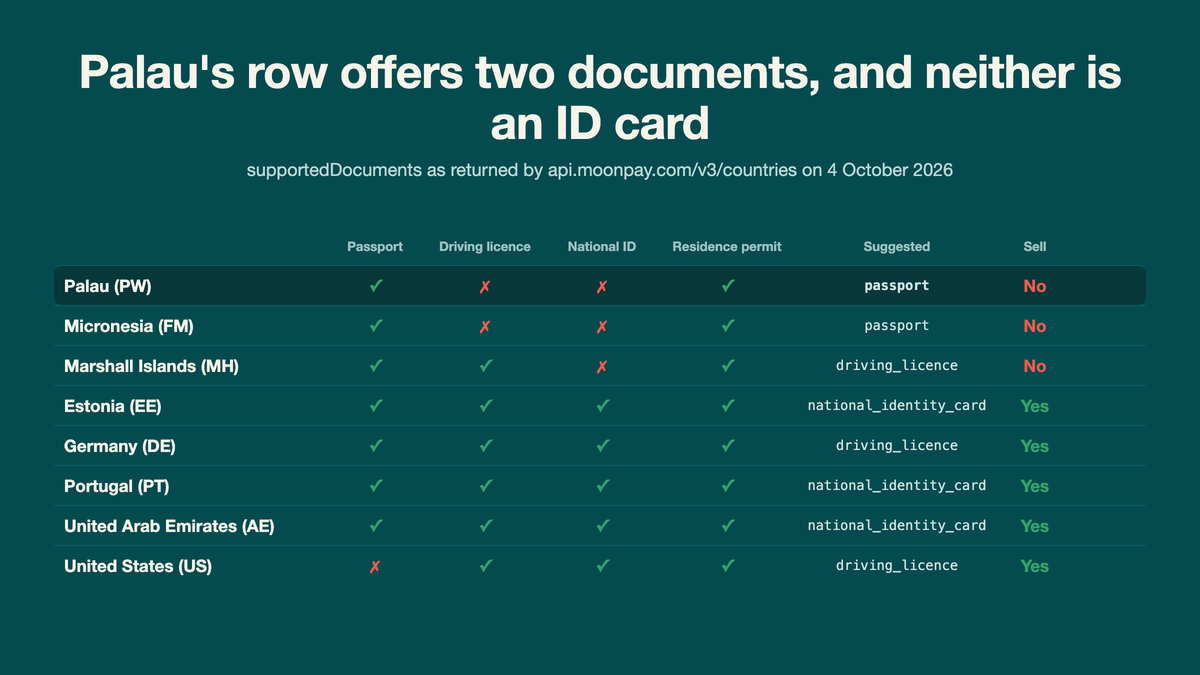
Task: Click the National ID cross for Marshall Islands
Action: coord(602,366)
